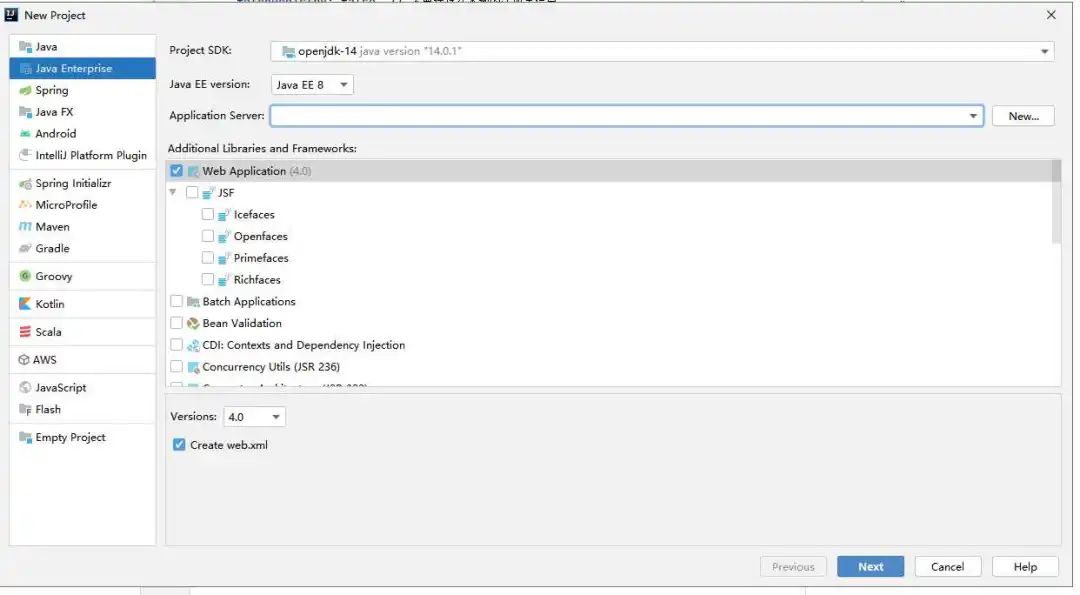Open the Java EE version dropdown
Viewport: 1080px width, 595px height.
[x=312, y=85]
